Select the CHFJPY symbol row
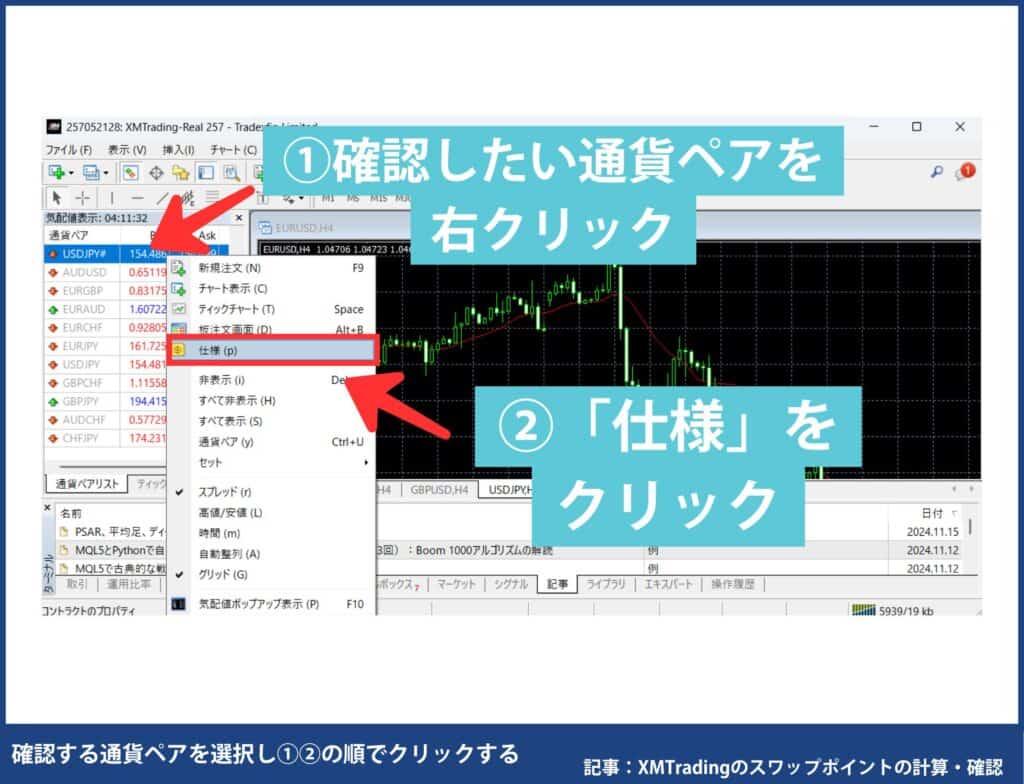 click(106, 438)
